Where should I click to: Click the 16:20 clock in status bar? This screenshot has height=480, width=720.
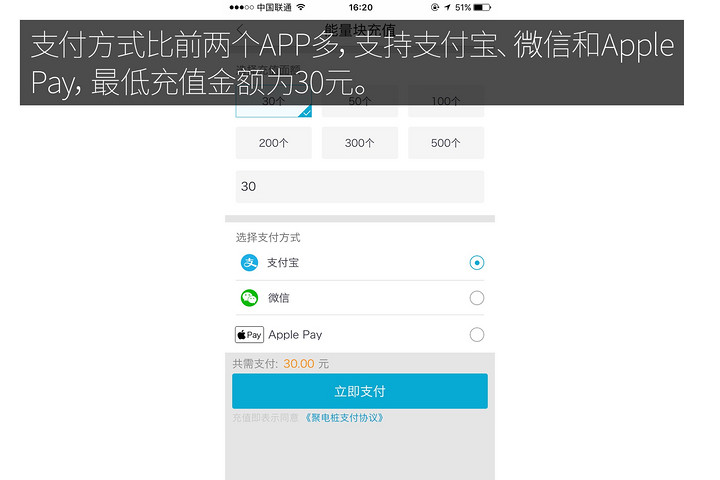360,7
